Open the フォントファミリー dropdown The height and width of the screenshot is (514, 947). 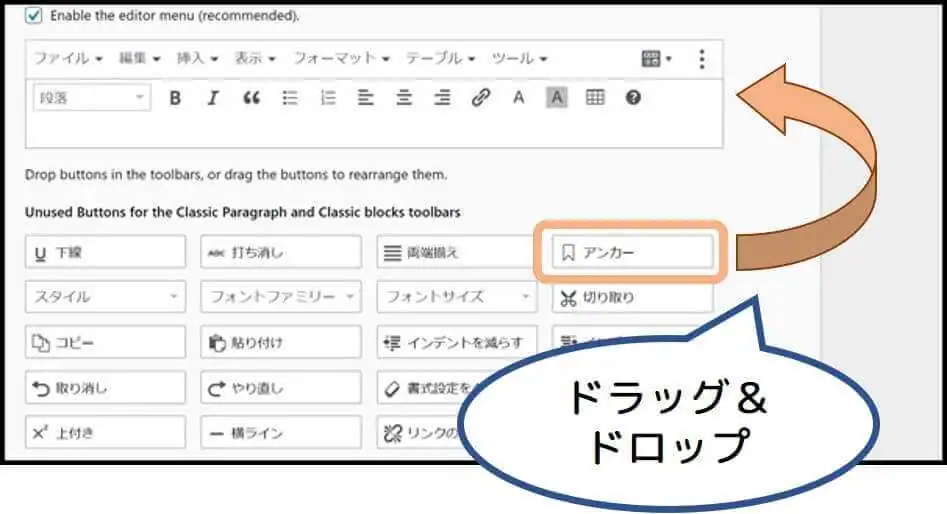pos(281,297)
